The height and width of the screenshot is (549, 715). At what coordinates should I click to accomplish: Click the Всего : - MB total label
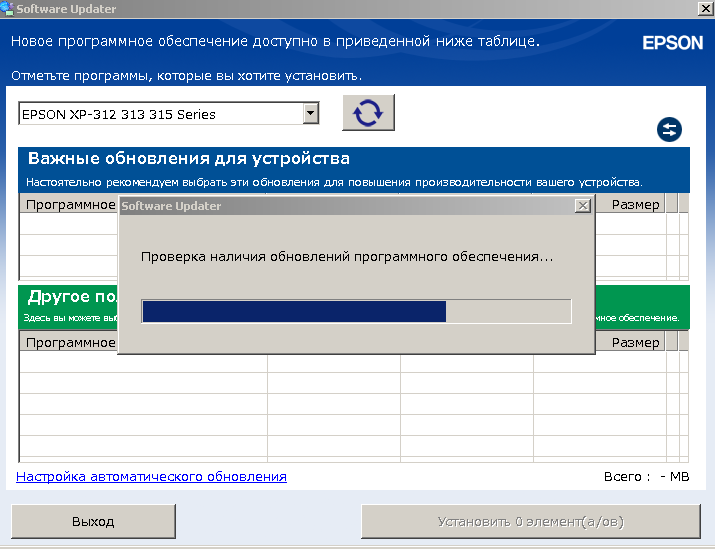coord(646,476)
